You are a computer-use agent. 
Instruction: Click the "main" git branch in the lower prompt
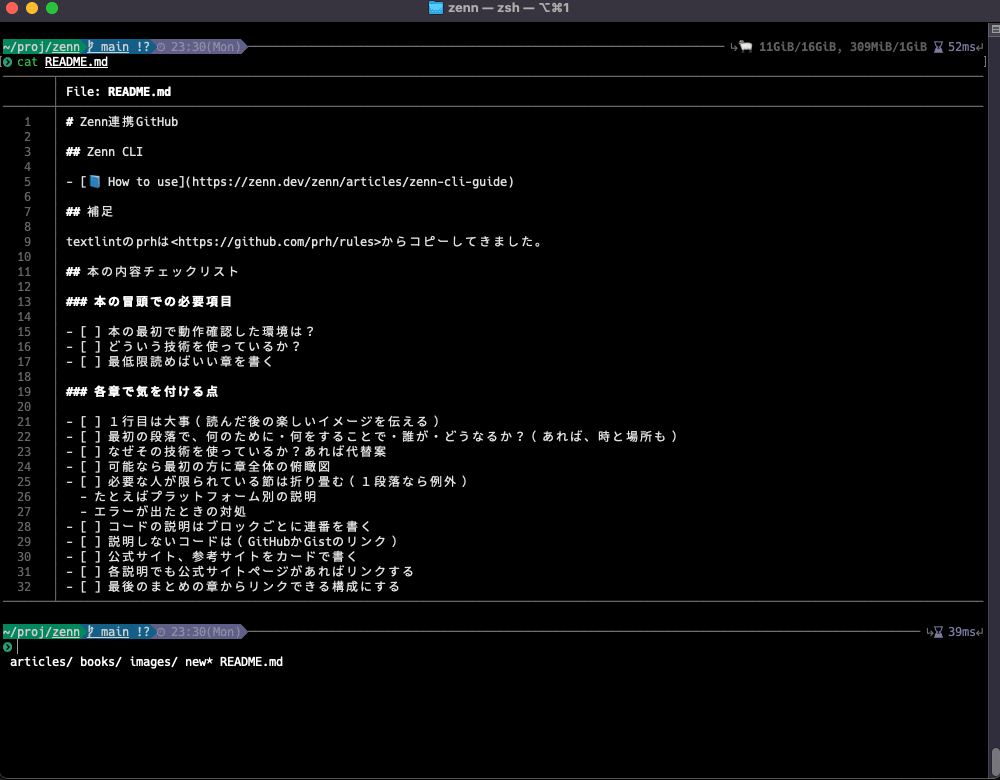point(115,632)
